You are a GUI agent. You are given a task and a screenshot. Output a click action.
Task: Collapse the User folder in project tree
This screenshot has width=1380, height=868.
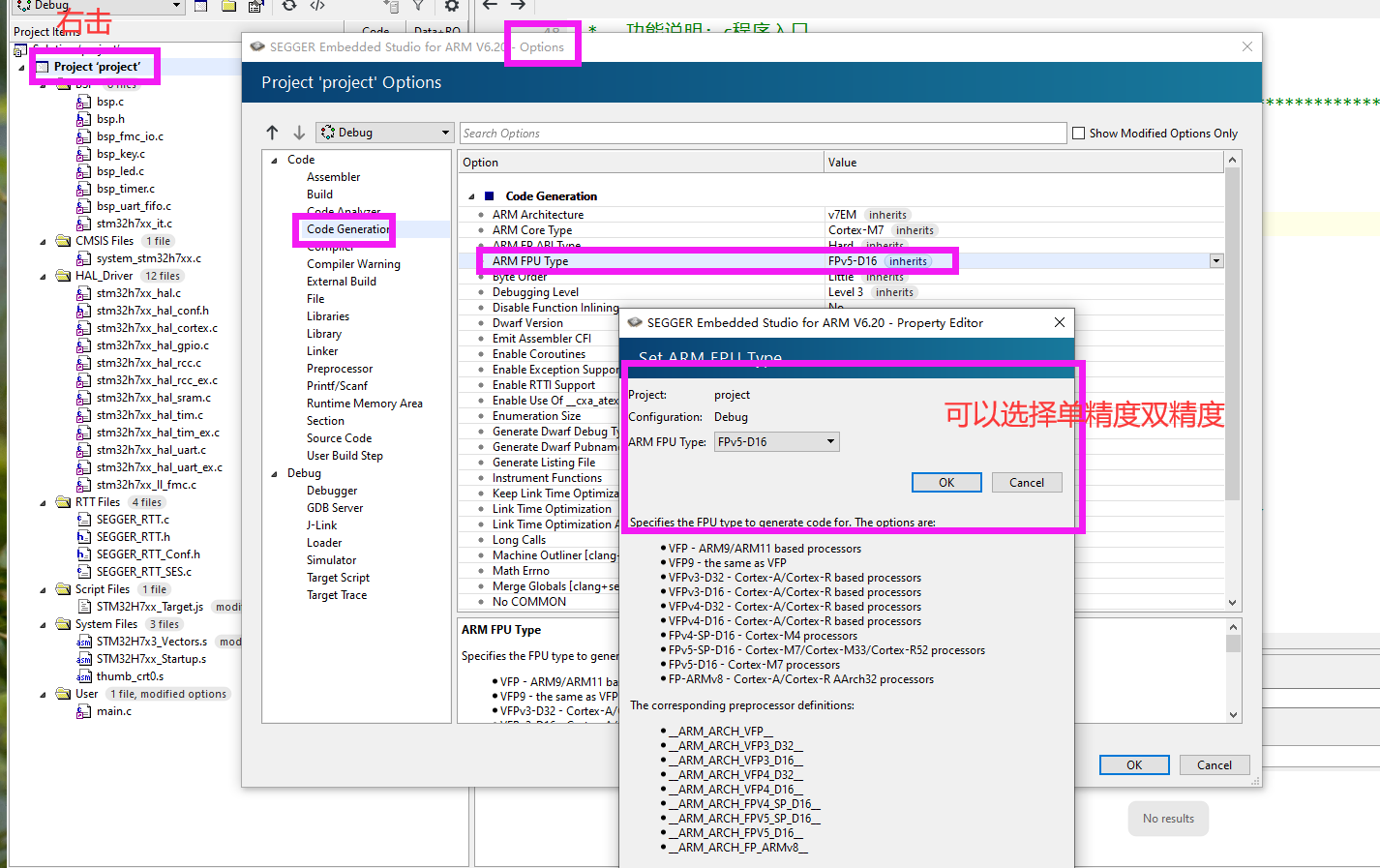[x=43, y=695]
